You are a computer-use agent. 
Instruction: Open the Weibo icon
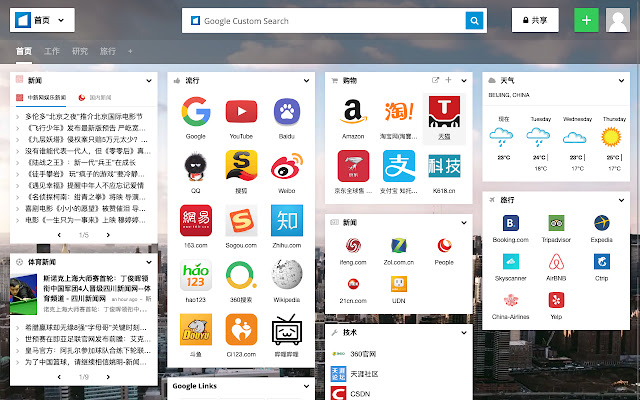click(x=287, y=166)
